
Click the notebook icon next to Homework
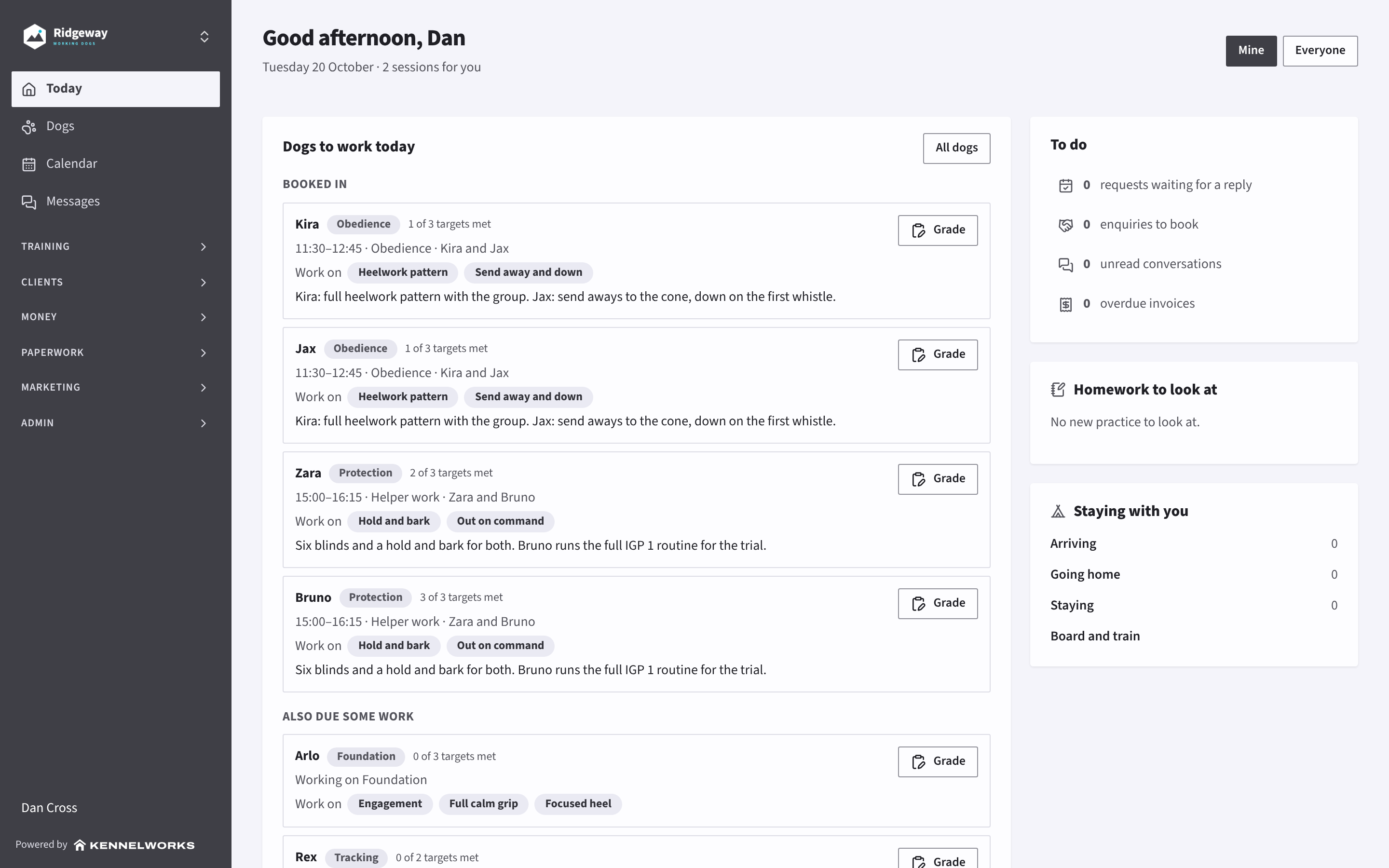(1058, 390)
